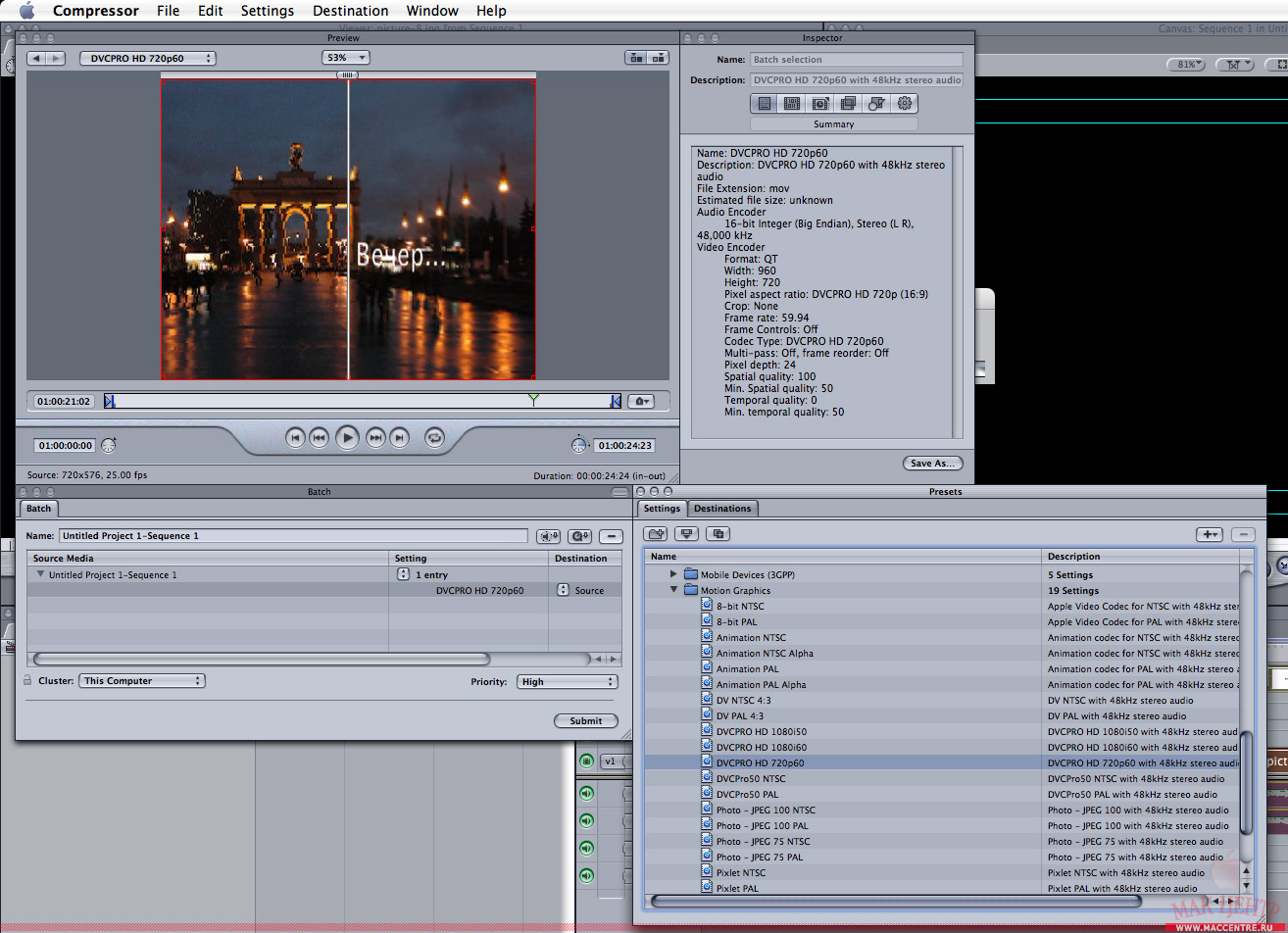Click the next item arrow in Preview

[56, 59]
